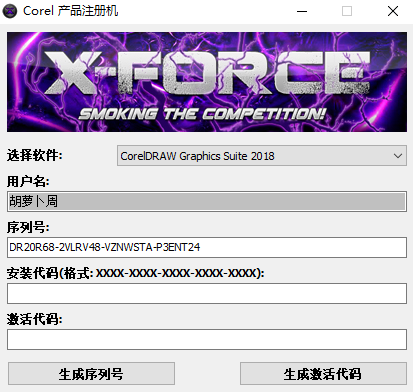413x392 pixels.
Task: Click the 用户名 label text
Action: pyautogui.click(x=28, y=181)
